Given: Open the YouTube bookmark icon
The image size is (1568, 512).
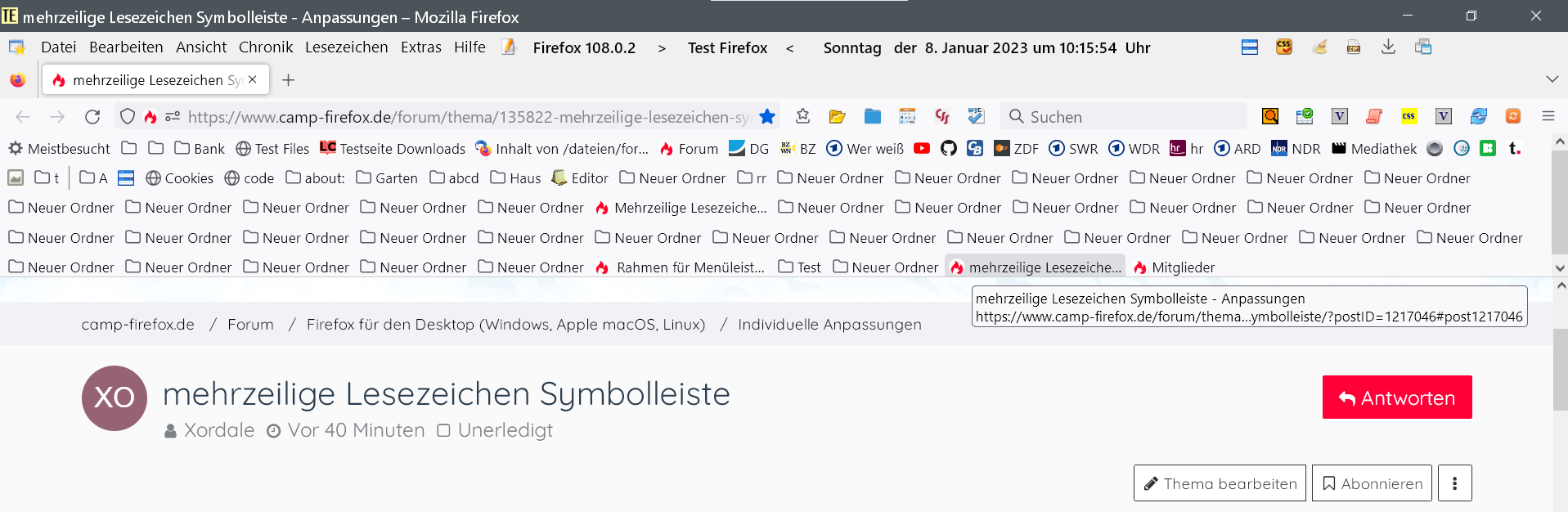Looking at the screenshot, I should coord(922,148).
